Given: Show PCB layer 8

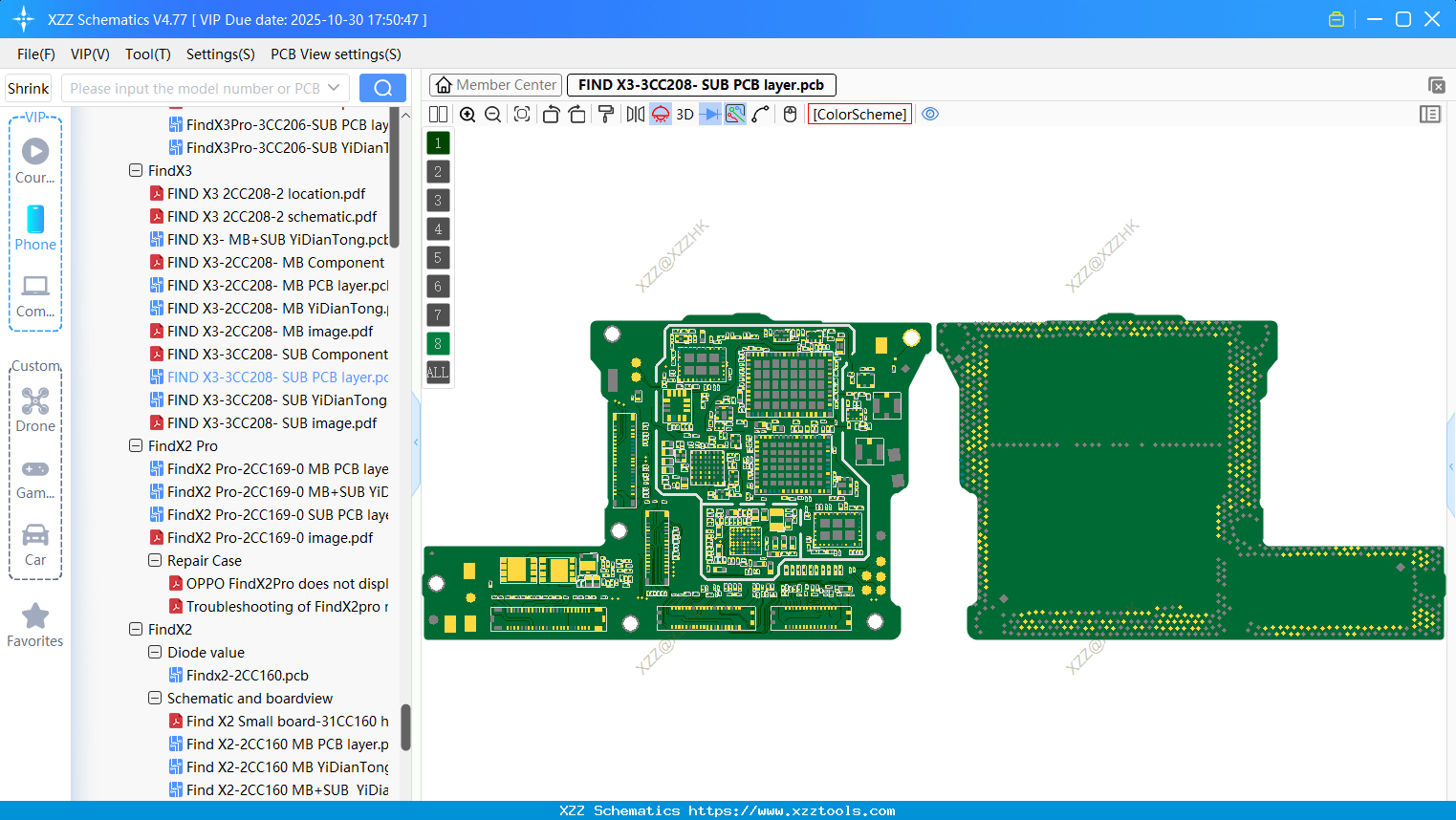Looking at the screenshot, I should coord(438,344).
